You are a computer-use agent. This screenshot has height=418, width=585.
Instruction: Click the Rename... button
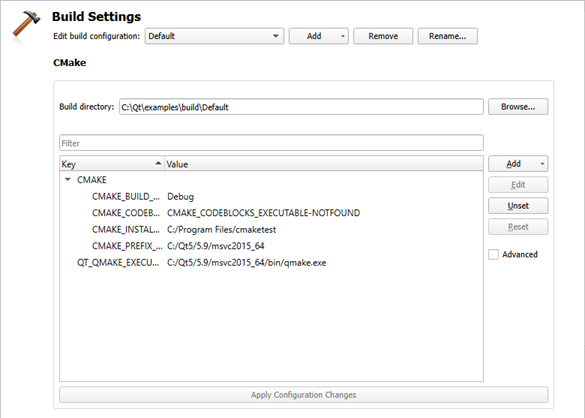(447, 36)
